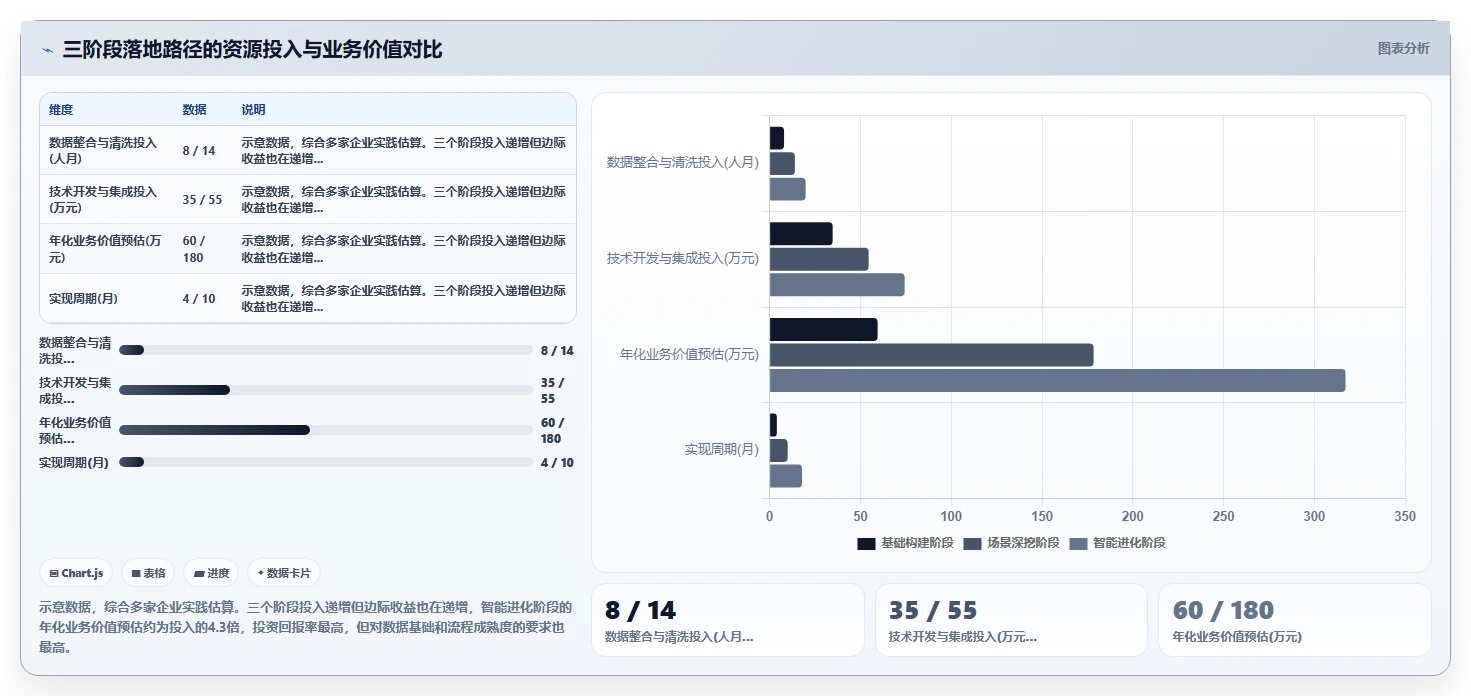Click the 数据整合与清洗 progress bar
1471x696 pixels.
point(325,350)
